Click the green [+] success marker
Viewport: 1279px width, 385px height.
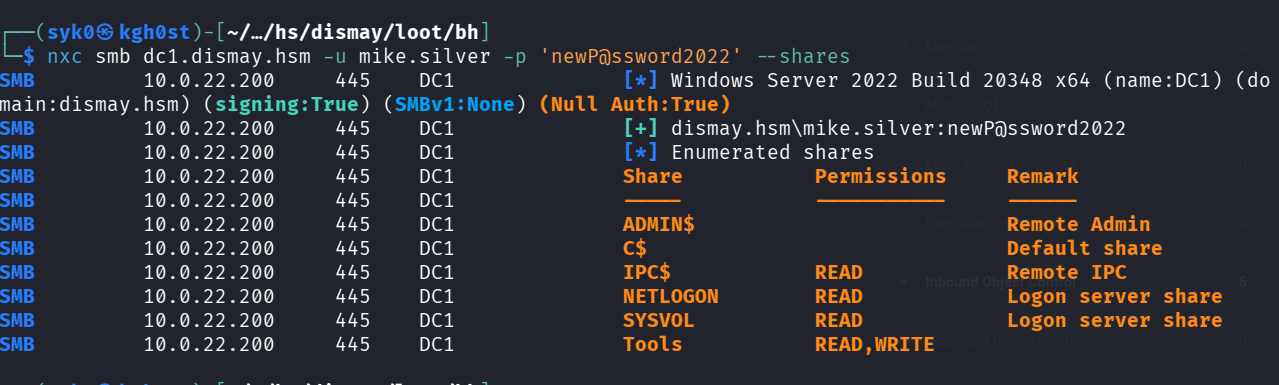tap(640, 129)
